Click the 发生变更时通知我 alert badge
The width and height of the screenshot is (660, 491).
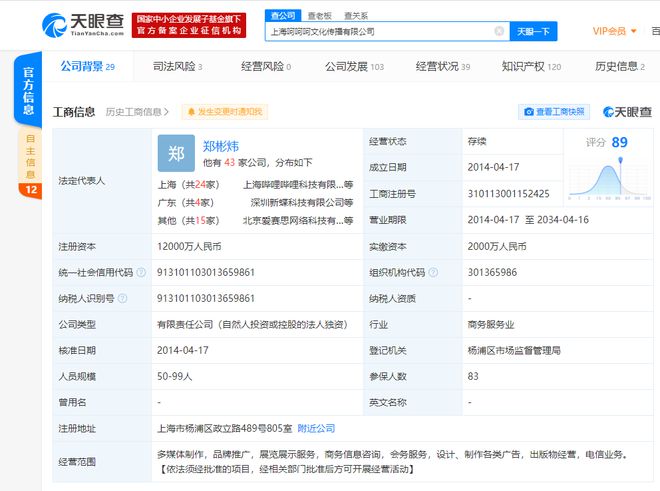click(223, 112)
